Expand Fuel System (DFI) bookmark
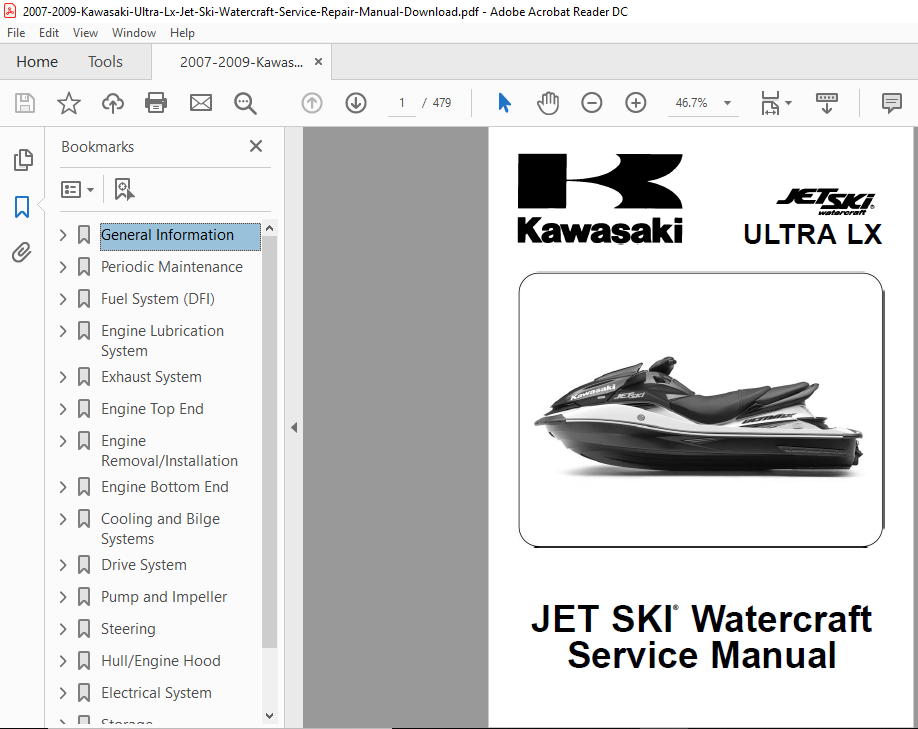Screen dimensions: 918x729 coord(63,299)
